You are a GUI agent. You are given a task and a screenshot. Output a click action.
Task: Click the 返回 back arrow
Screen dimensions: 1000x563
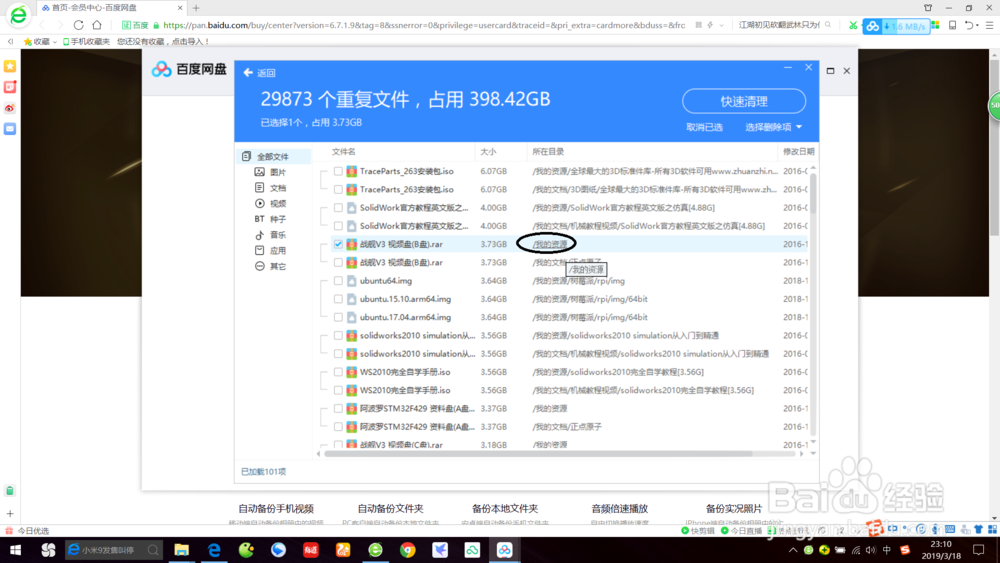click(x=248, y=73)
